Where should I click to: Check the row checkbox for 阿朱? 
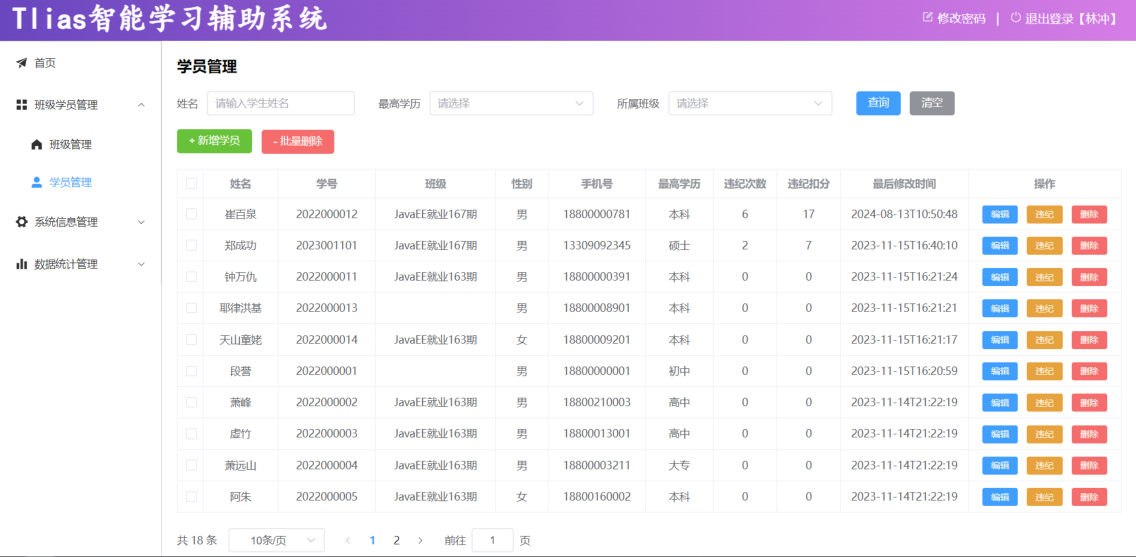[x=191, y=497]
